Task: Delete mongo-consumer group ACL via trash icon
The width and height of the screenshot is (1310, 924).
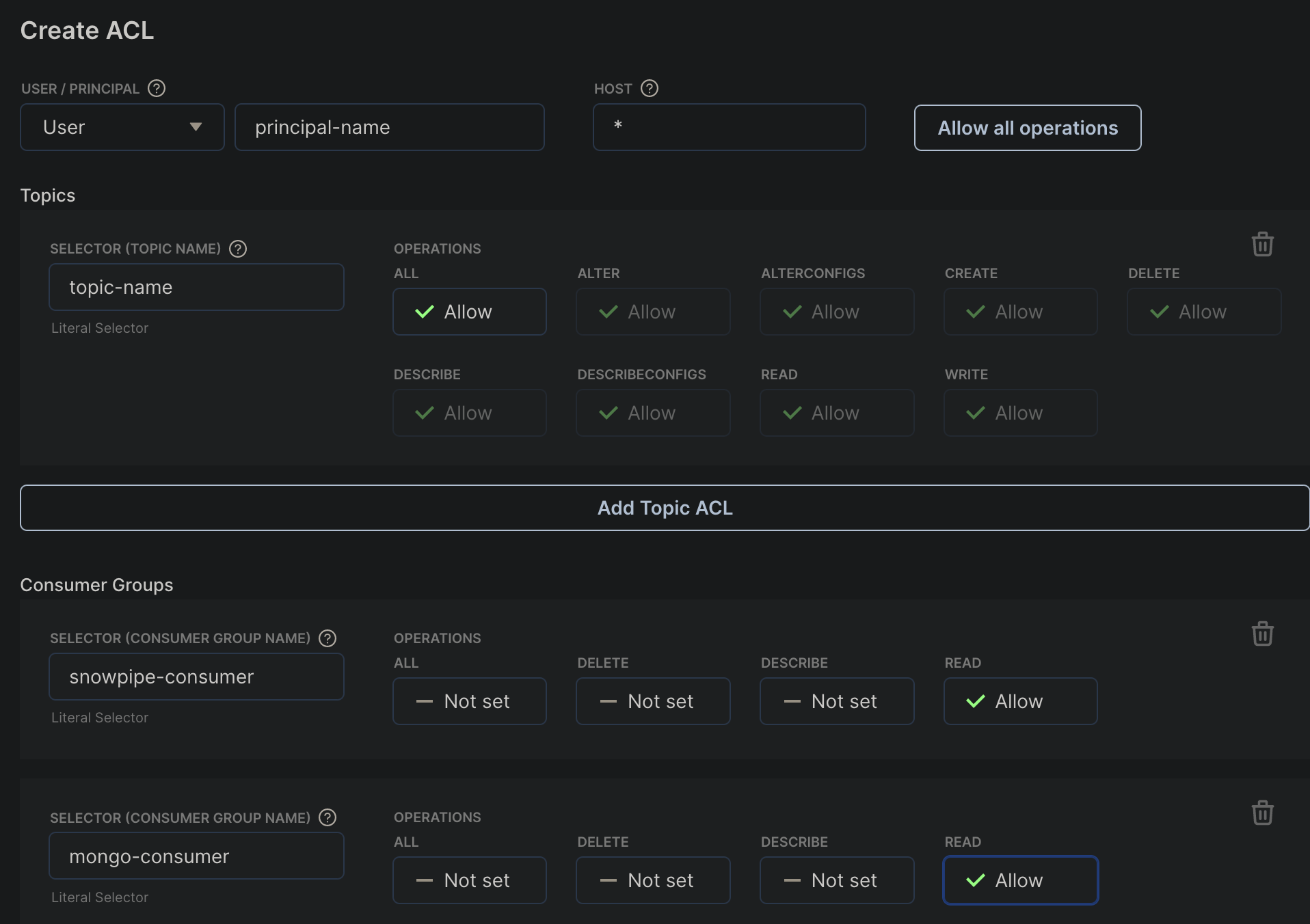Action: coord(1262,813)
